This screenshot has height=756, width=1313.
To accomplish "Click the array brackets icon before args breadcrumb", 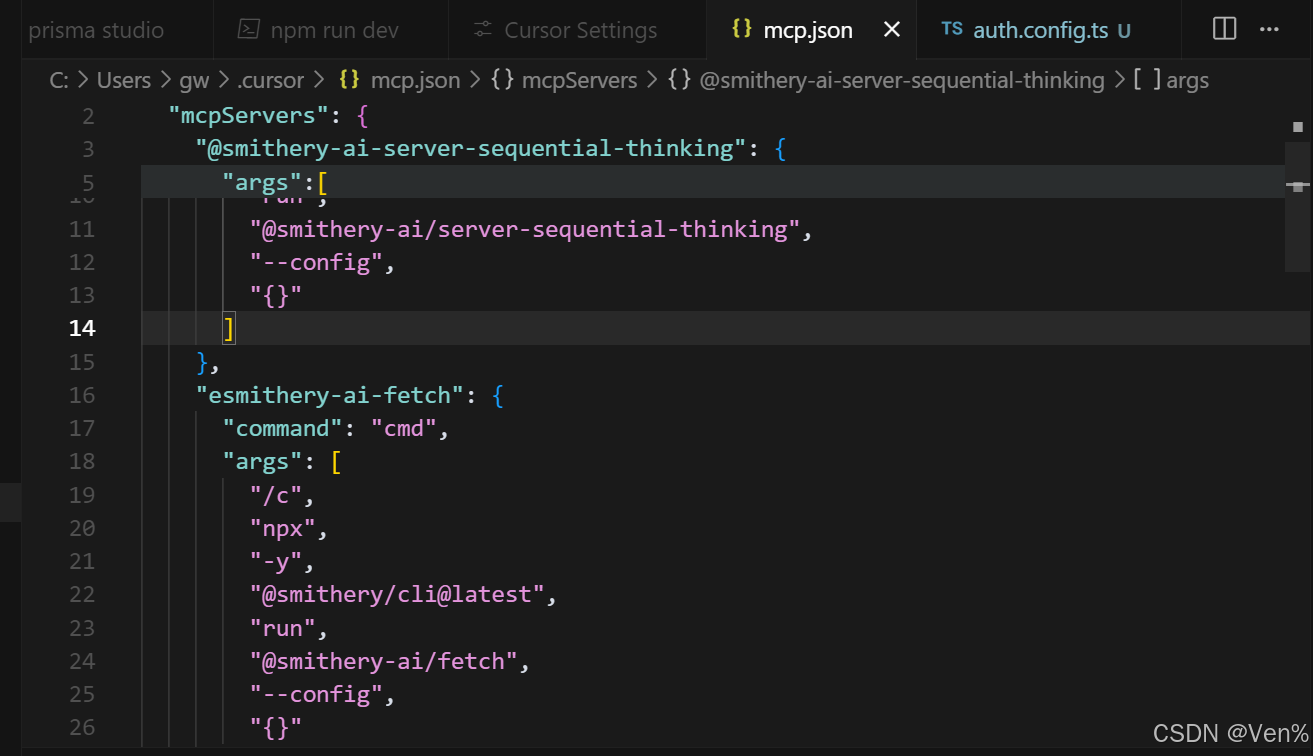I will click(x=1147, y=80).
